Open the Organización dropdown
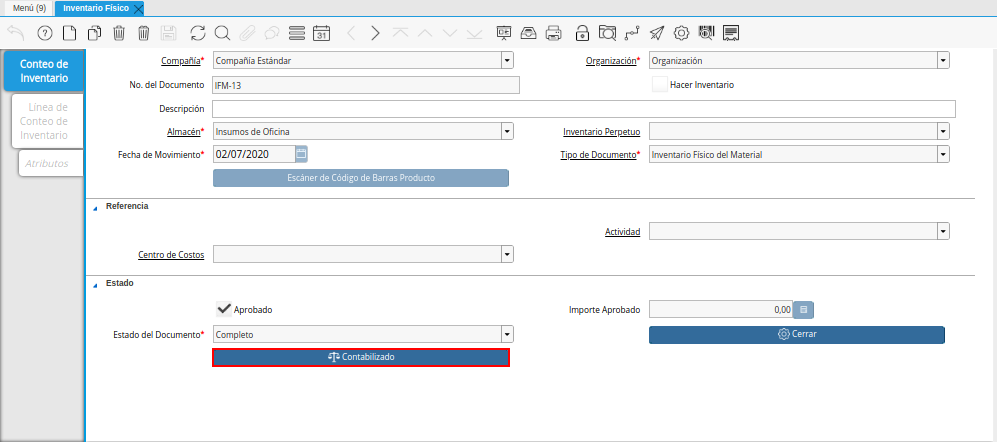This screenshot has height=442, width=997. (x=943, y=61)
